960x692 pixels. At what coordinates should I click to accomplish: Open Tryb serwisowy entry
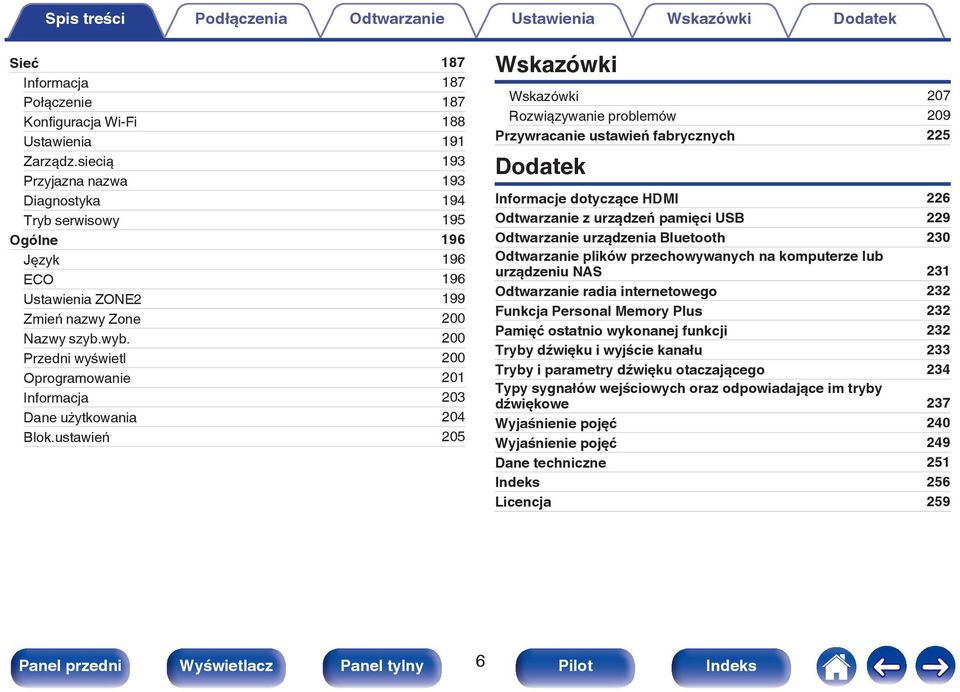pos(244,220)
